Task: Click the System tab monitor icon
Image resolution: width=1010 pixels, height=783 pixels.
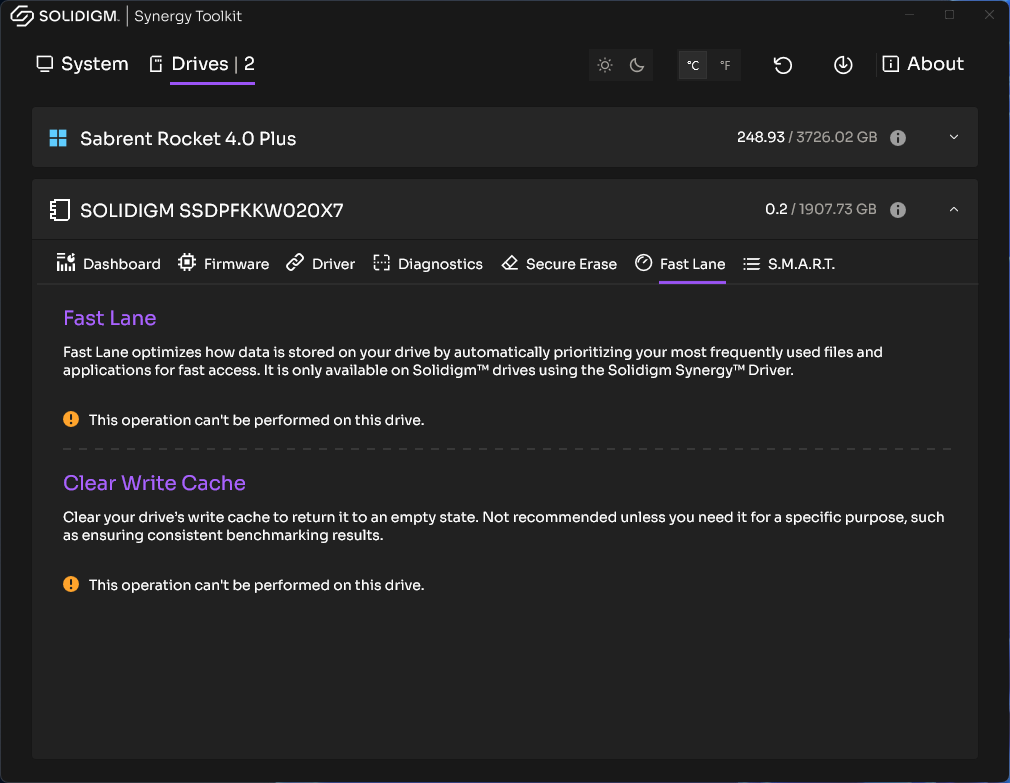Action: click(44, 64)
